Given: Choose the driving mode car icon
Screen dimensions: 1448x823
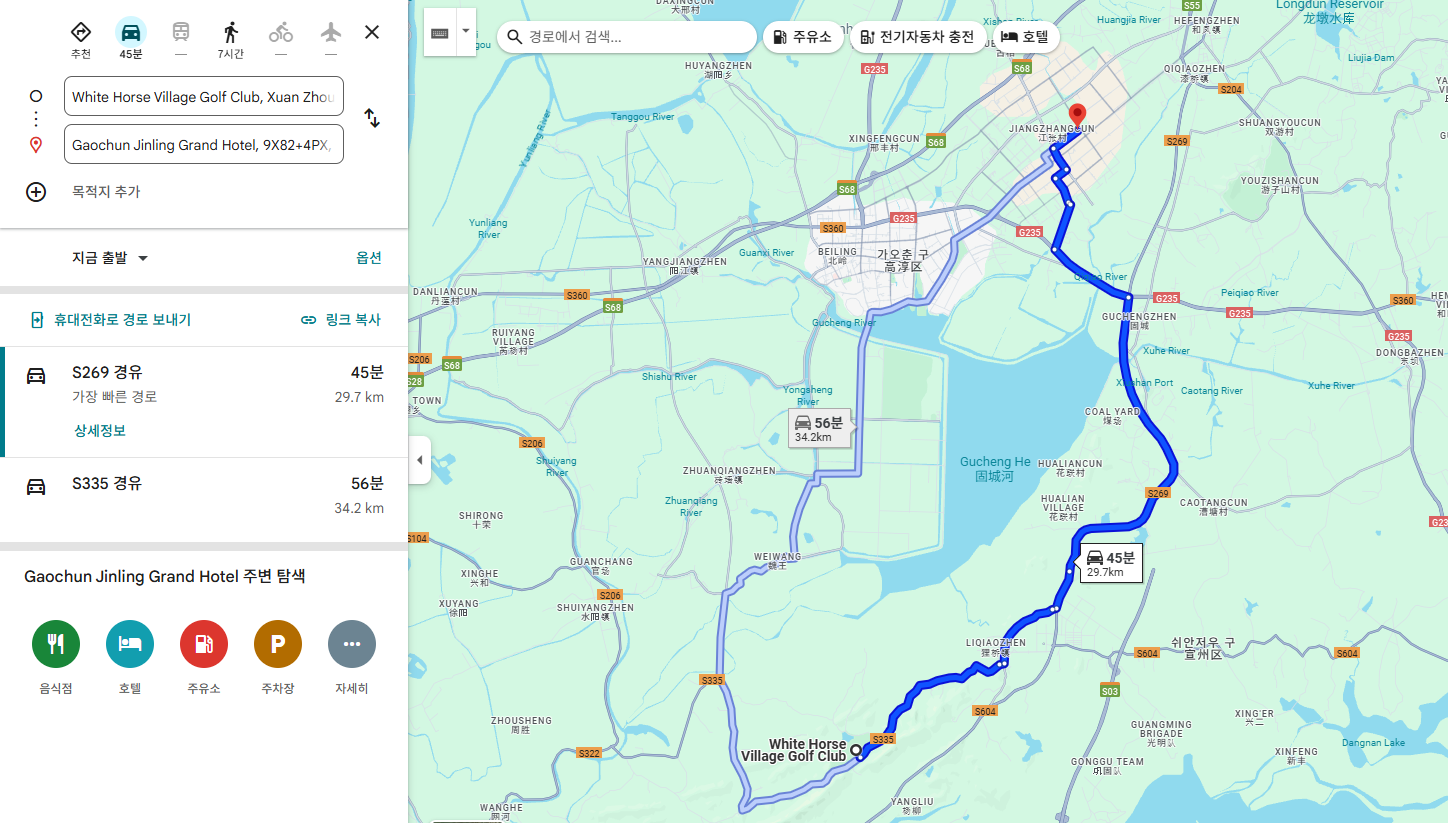Looking at the screenshot, I should click(130, 32).
